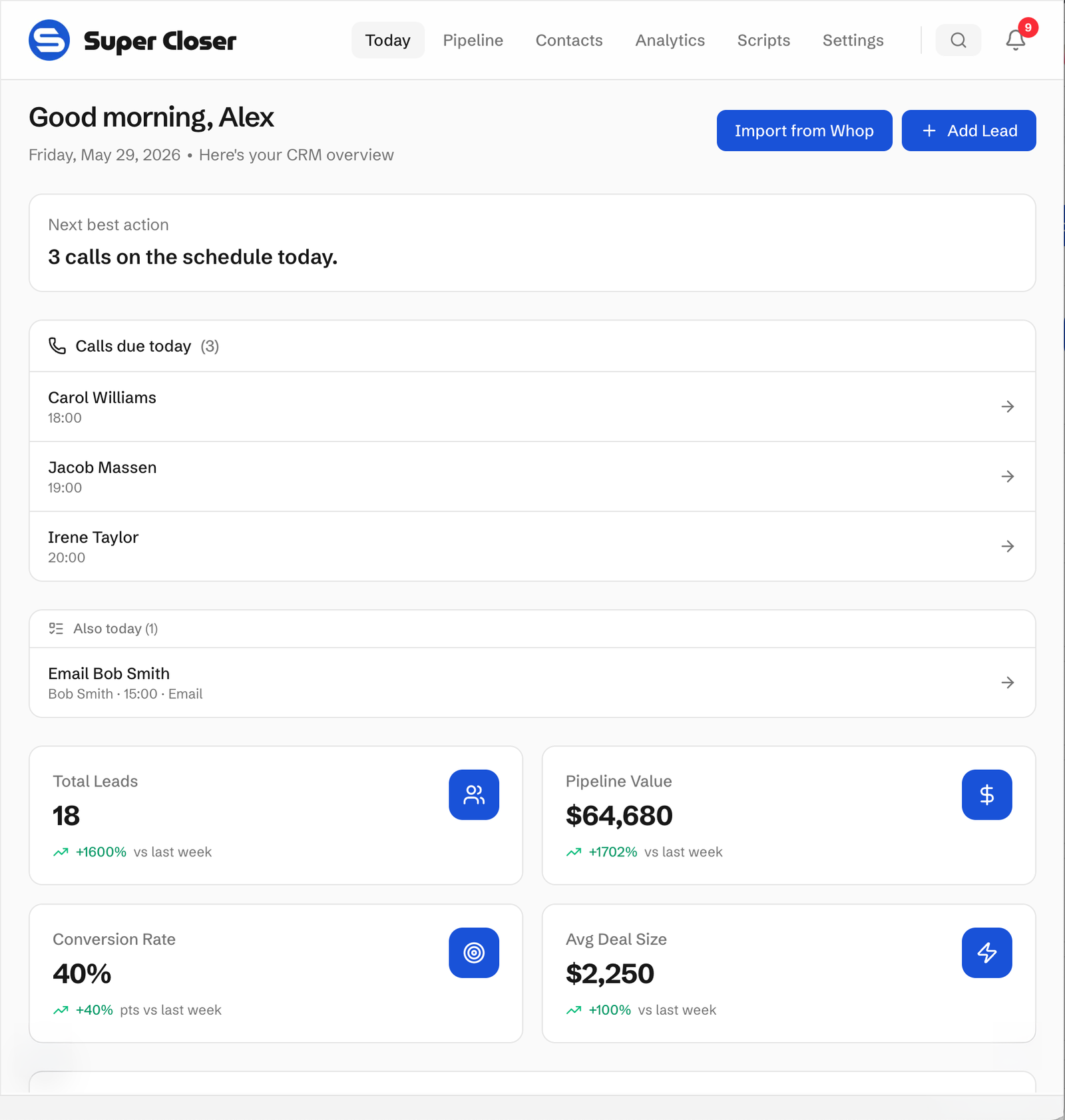Open the Scripts tab
This screenshot has width=1065, height=1120.
[x=763, y=40]
